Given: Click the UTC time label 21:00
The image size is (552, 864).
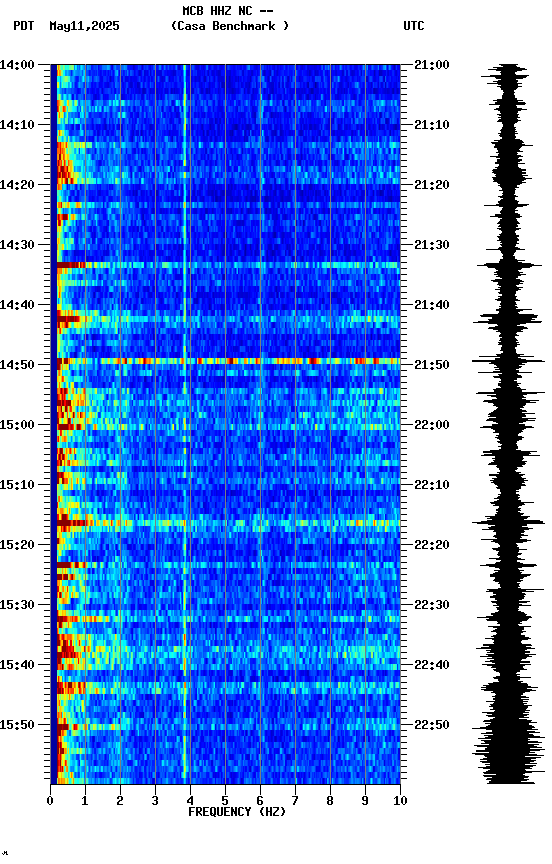Looking at the screenshot, I should [x=432, y=65].
